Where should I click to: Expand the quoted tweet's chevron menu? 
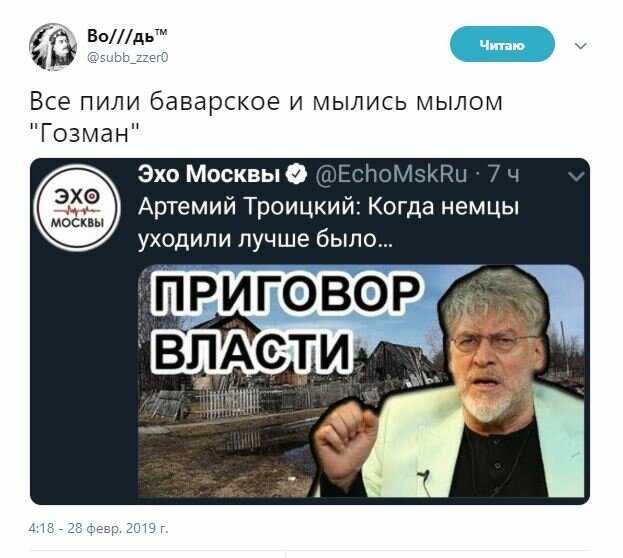[x=576, y=176]
